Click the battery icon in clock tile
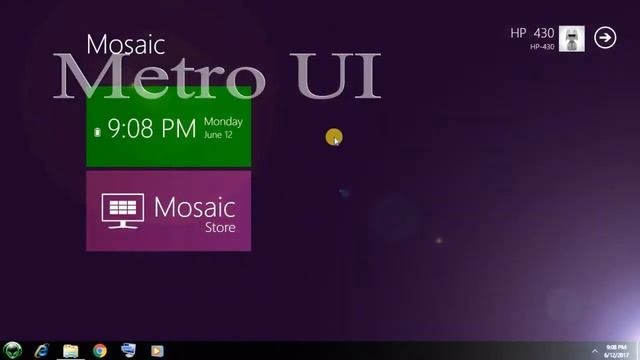This screenshot has height=360, width=640. pos(97,132)
